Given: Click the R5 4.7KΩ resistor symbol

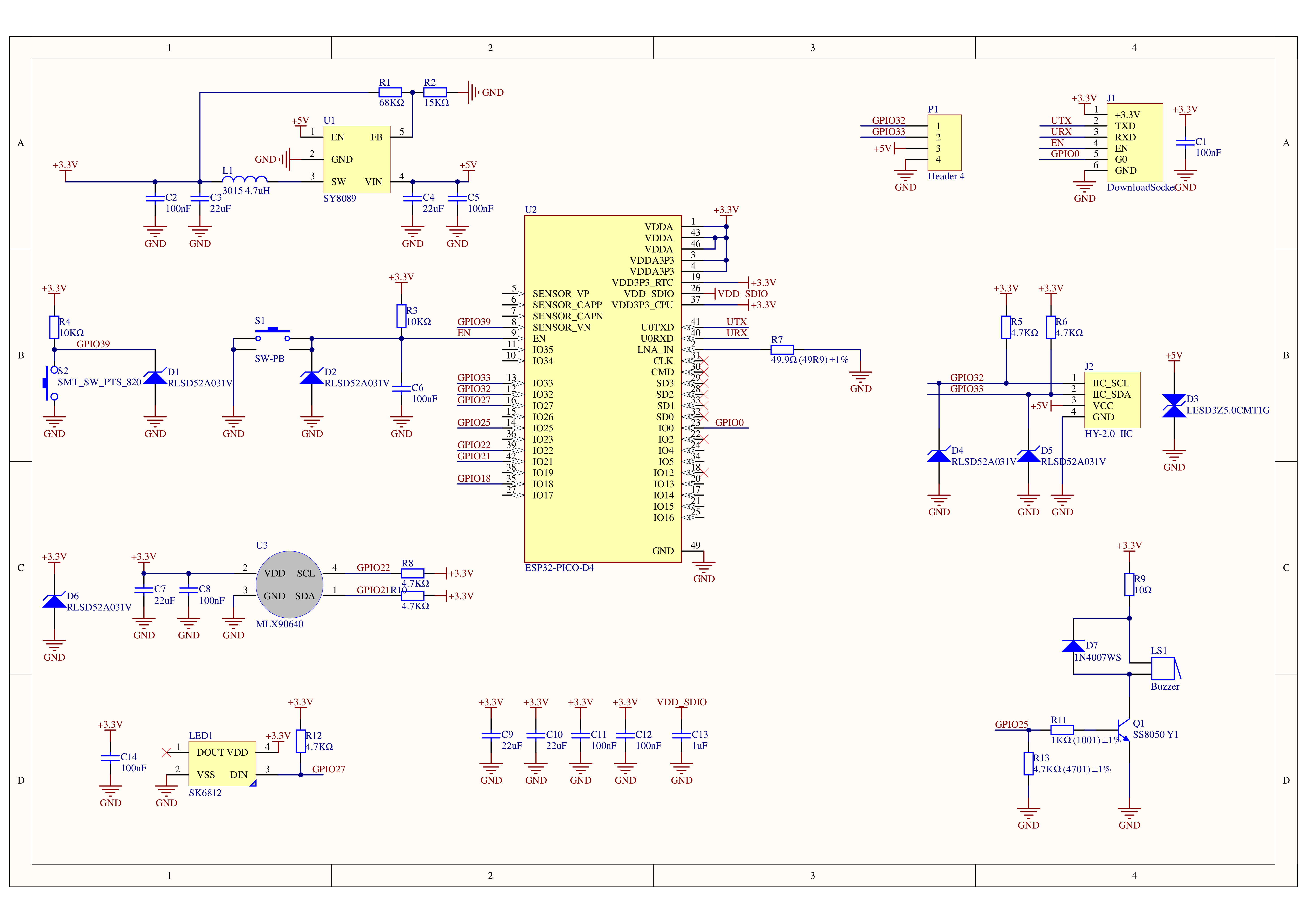Looking at the screenshot, I should (1006, 327).
